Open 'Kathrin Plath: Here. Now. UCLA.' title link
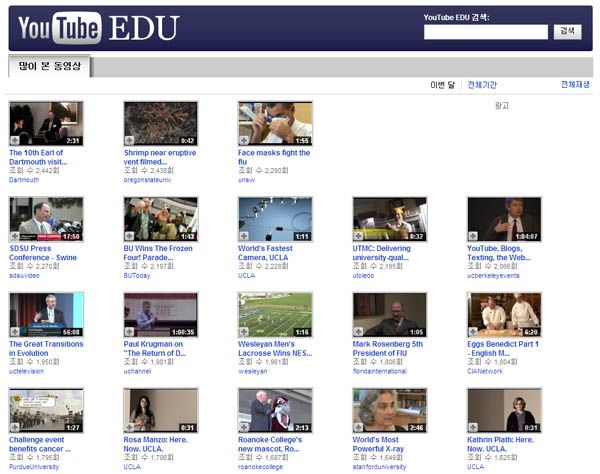This screenshot has width=600, height=474. [x=500, y=444]
